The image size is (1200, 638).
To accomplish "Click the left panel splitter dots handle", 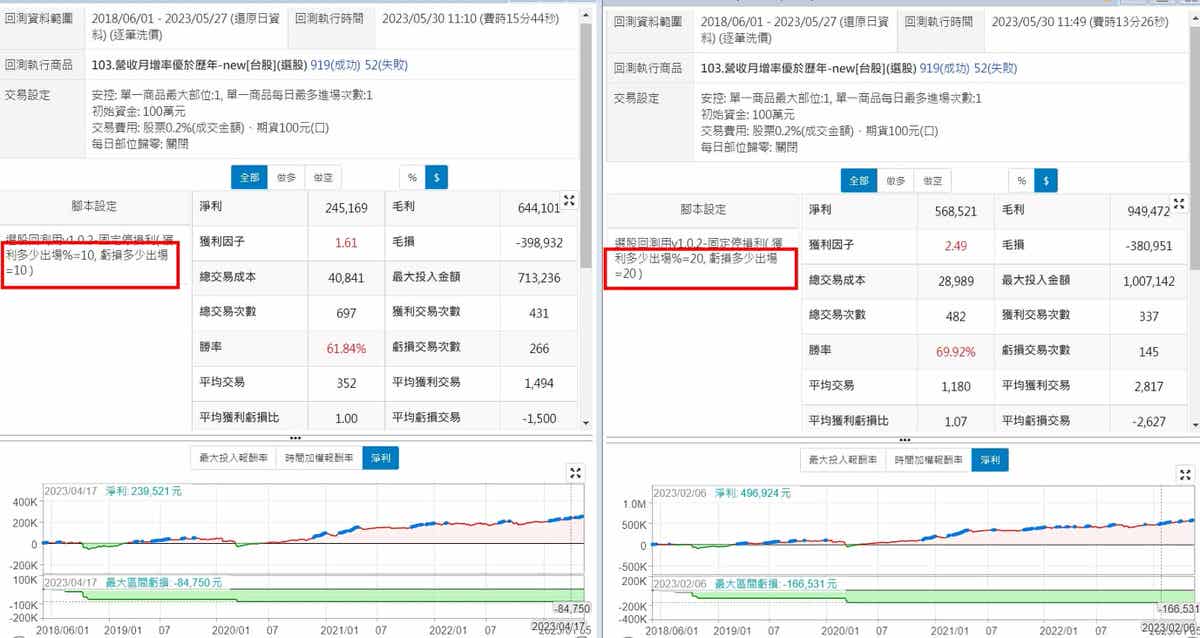I will 295,438.
